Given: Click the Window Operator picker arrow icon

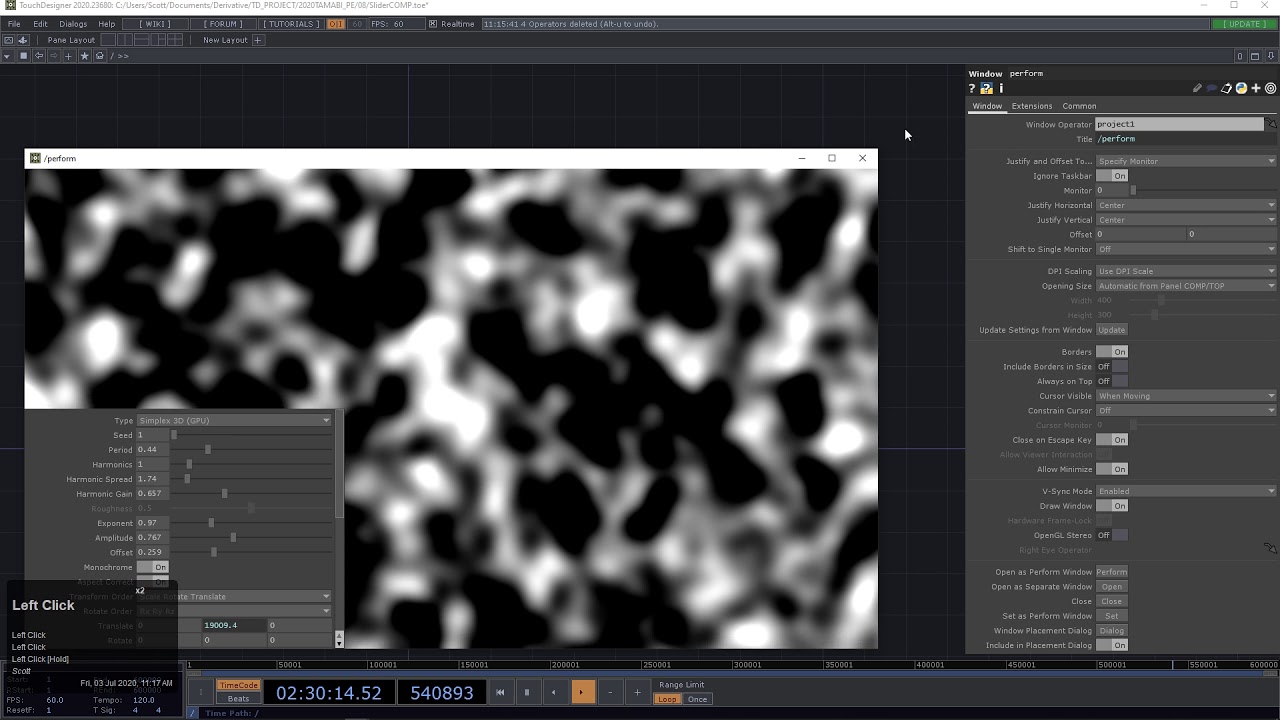Looking at the screenshot, I should tap(1271, 123).
